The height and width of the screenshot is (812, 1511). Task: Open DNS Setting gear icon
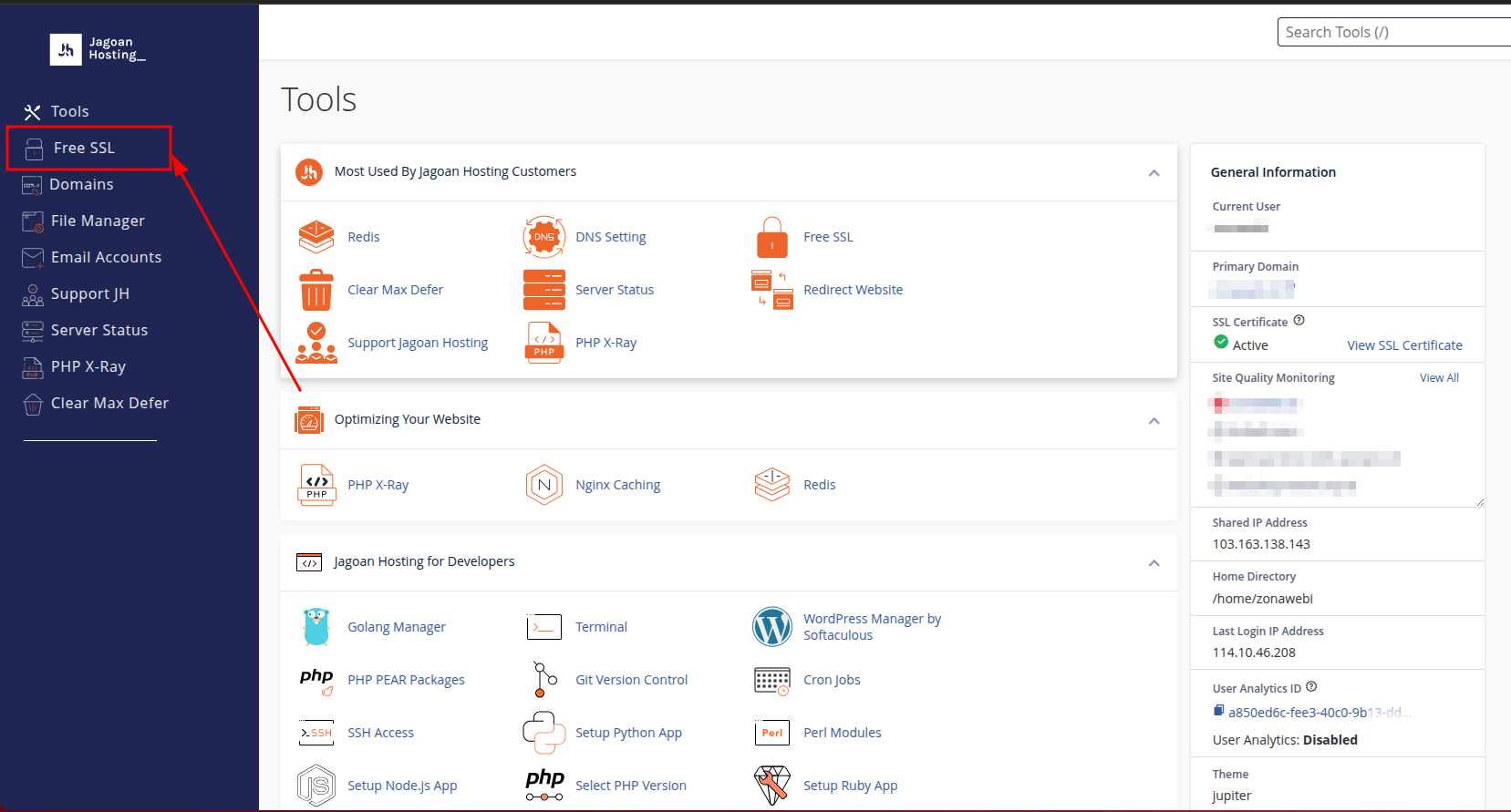[x=543, y=237]
